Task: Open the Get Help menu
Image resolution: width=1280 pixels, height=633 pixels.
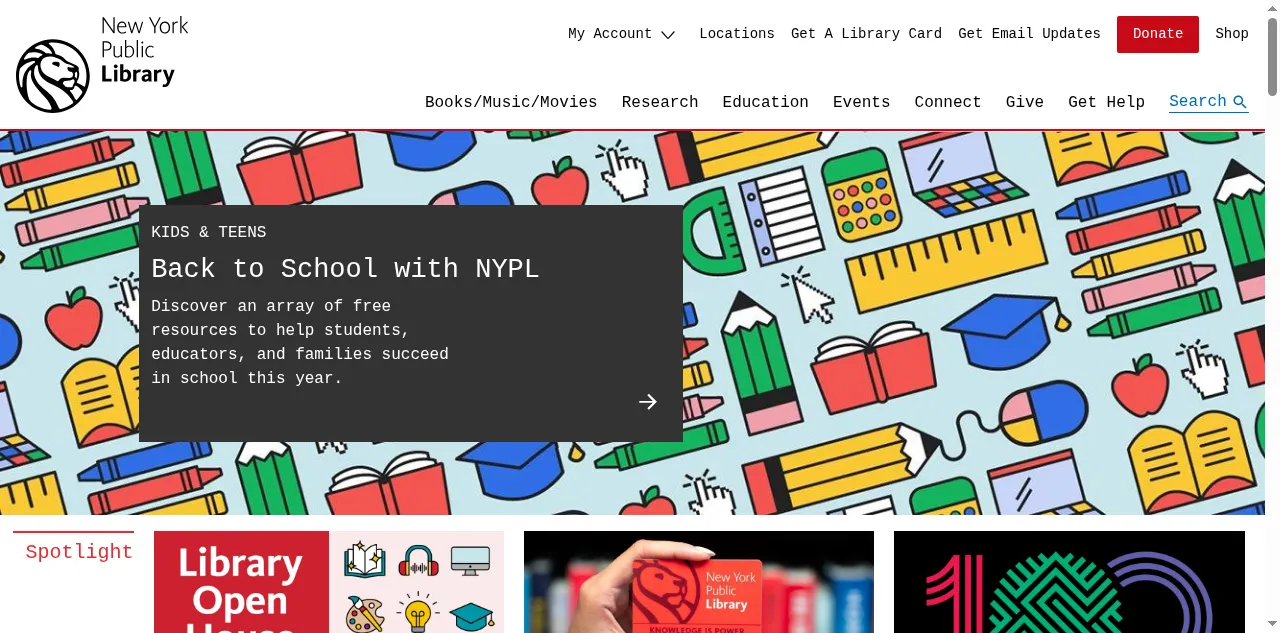Action: (1106, 102)
